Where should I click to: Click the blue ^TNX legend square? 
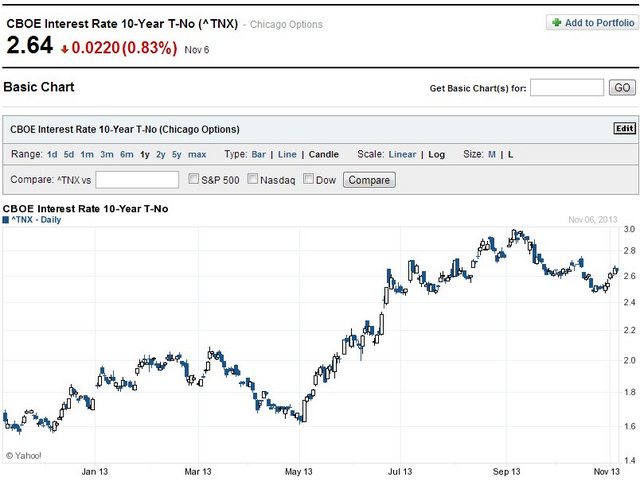point(6,220)
